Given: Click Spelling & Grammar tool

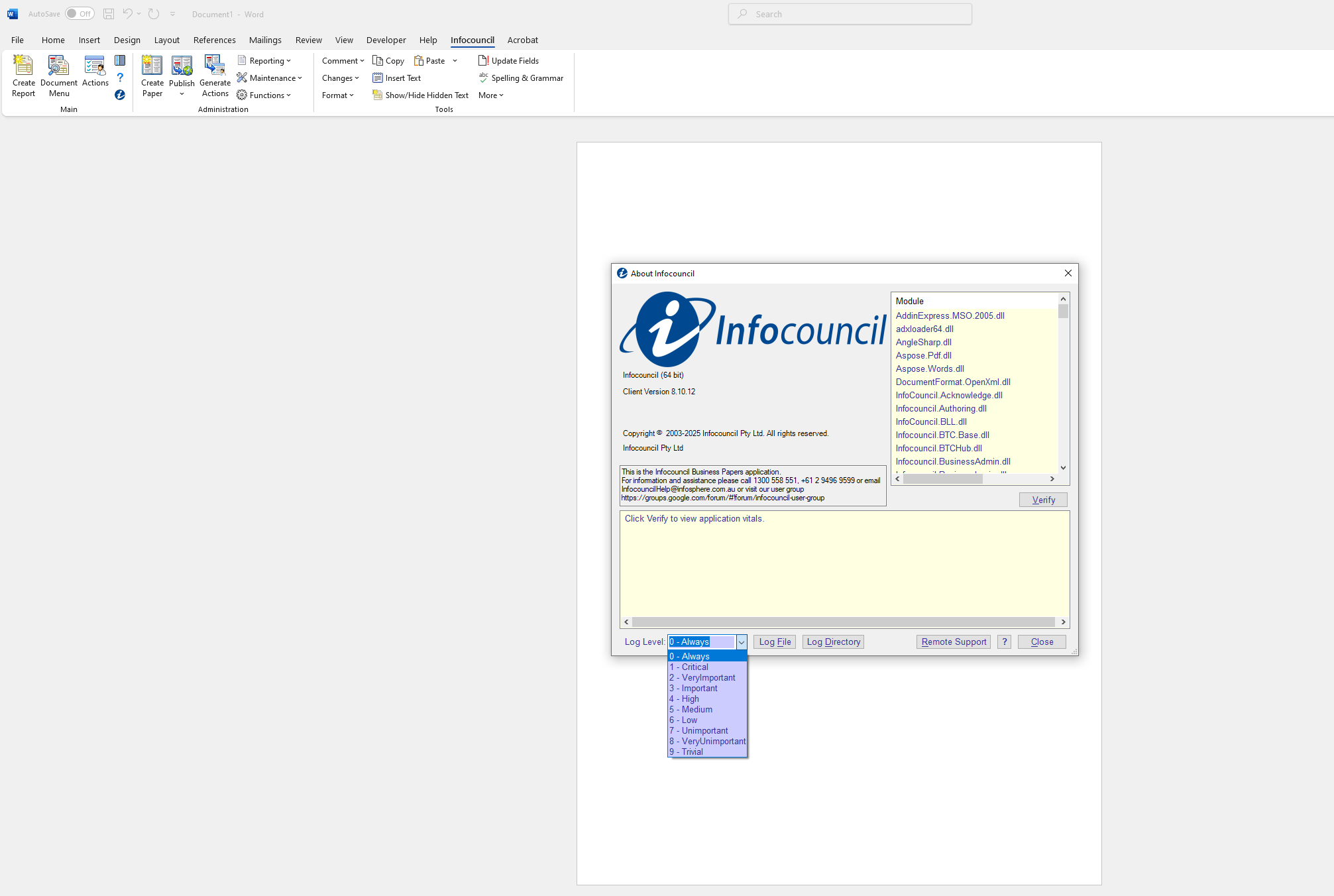Looking at the screenshot, I should click(x=521, y=78).
